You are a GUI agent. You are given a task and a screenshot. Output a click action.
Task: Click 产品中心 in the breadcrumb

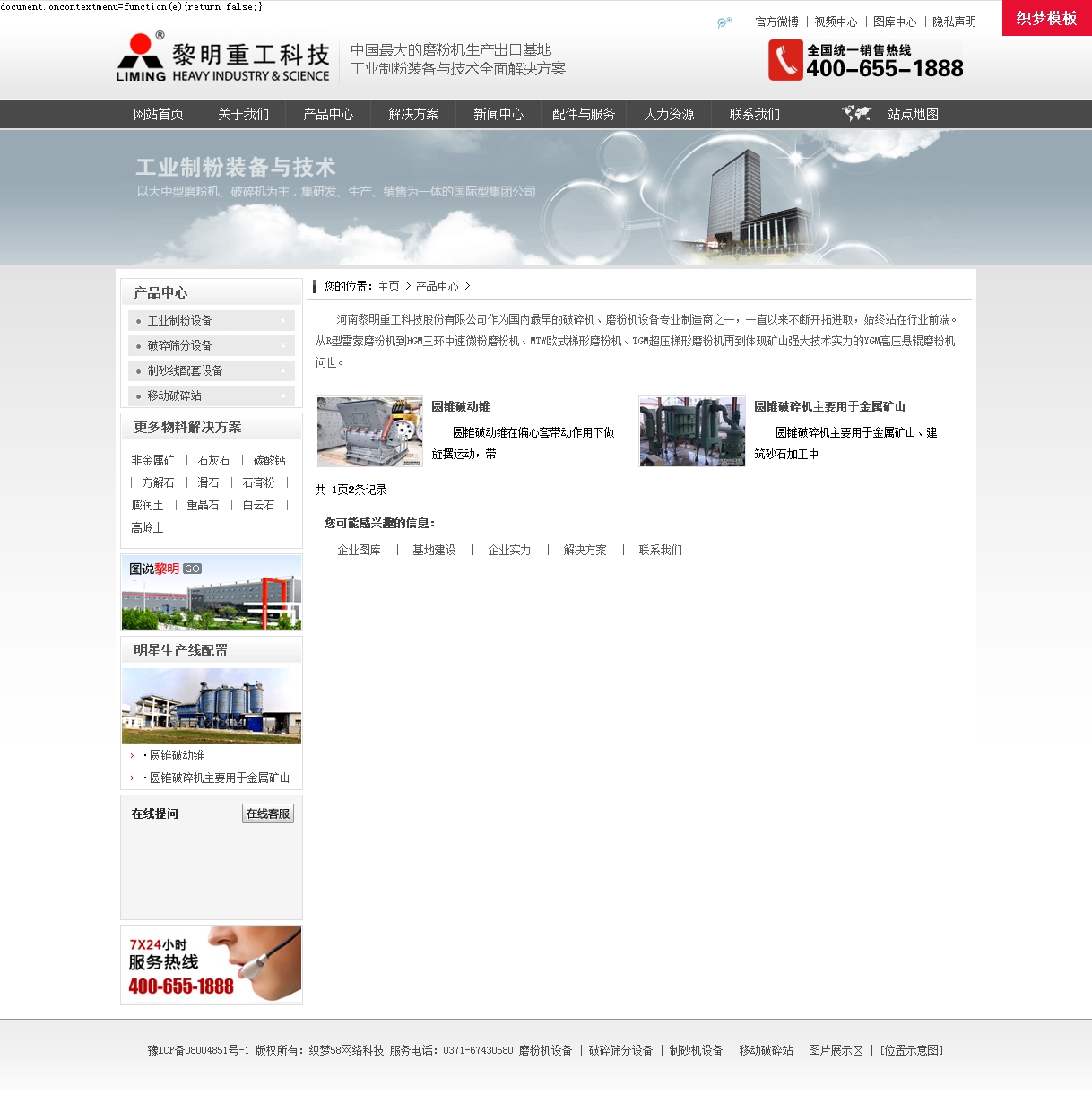437,286
